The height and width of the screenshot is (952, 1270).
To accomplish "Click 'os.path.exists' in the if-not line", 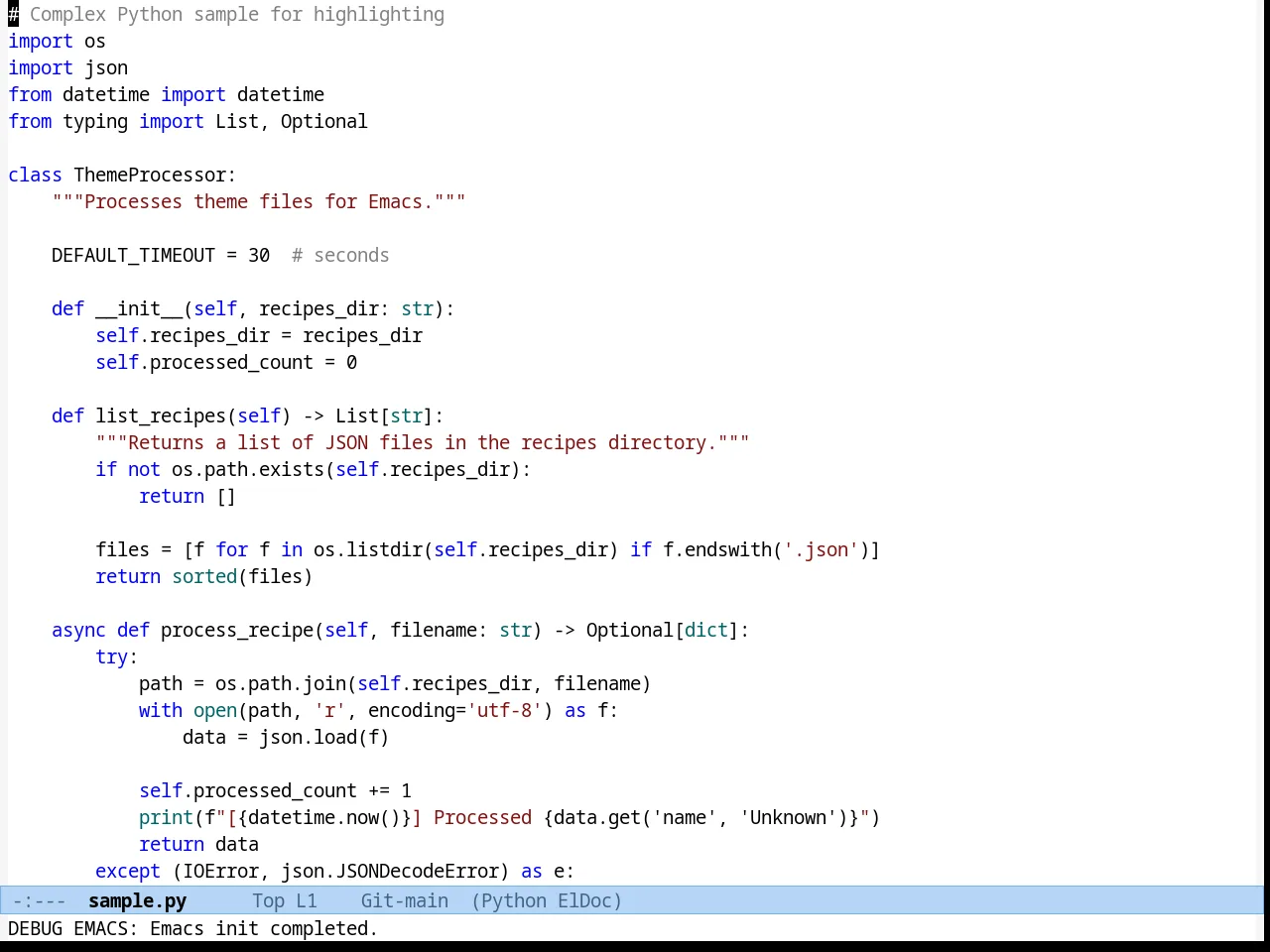I will (x=248, y=469).
